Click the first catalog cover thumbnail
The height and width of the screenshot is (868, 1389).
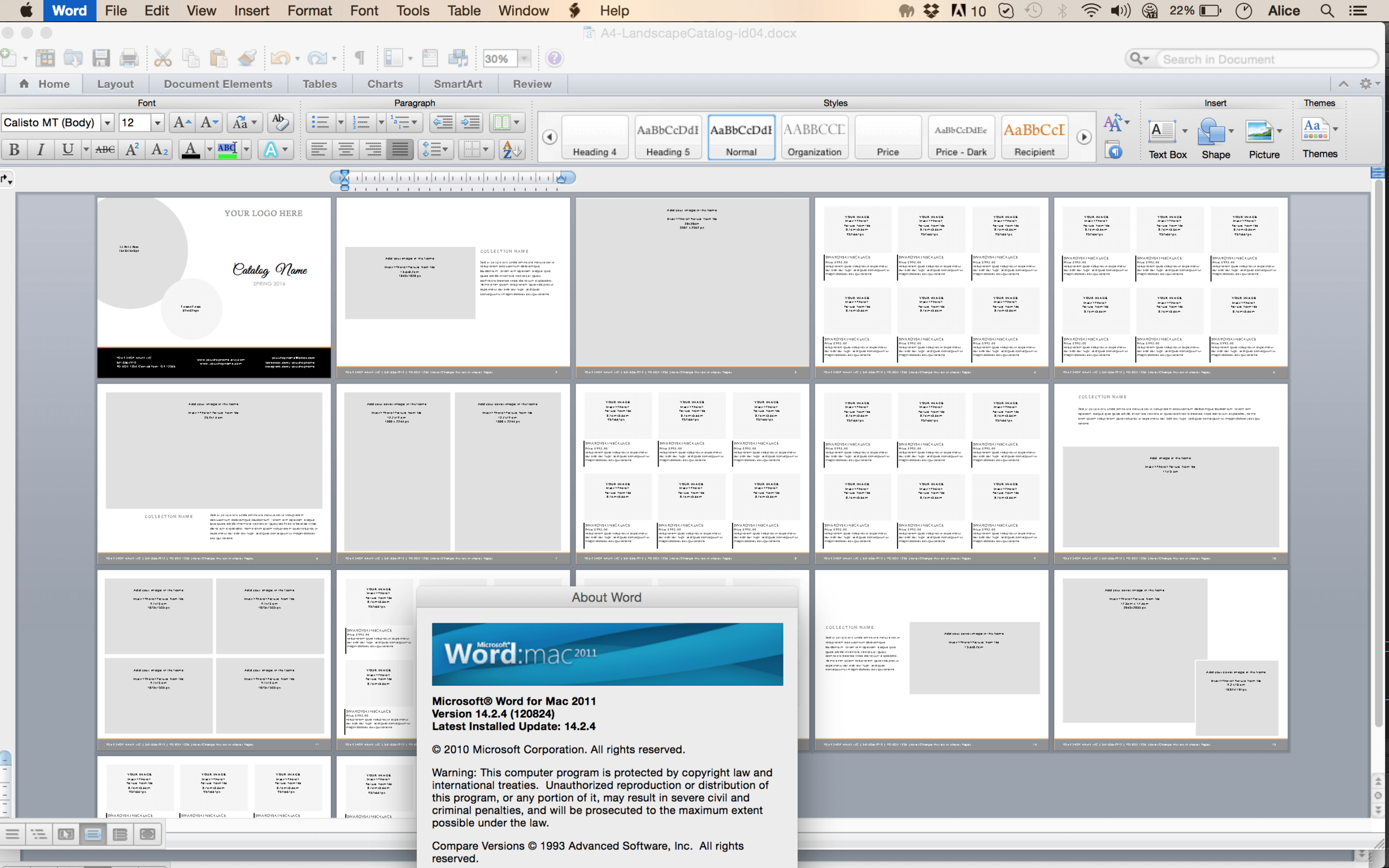tap(213, 285)
